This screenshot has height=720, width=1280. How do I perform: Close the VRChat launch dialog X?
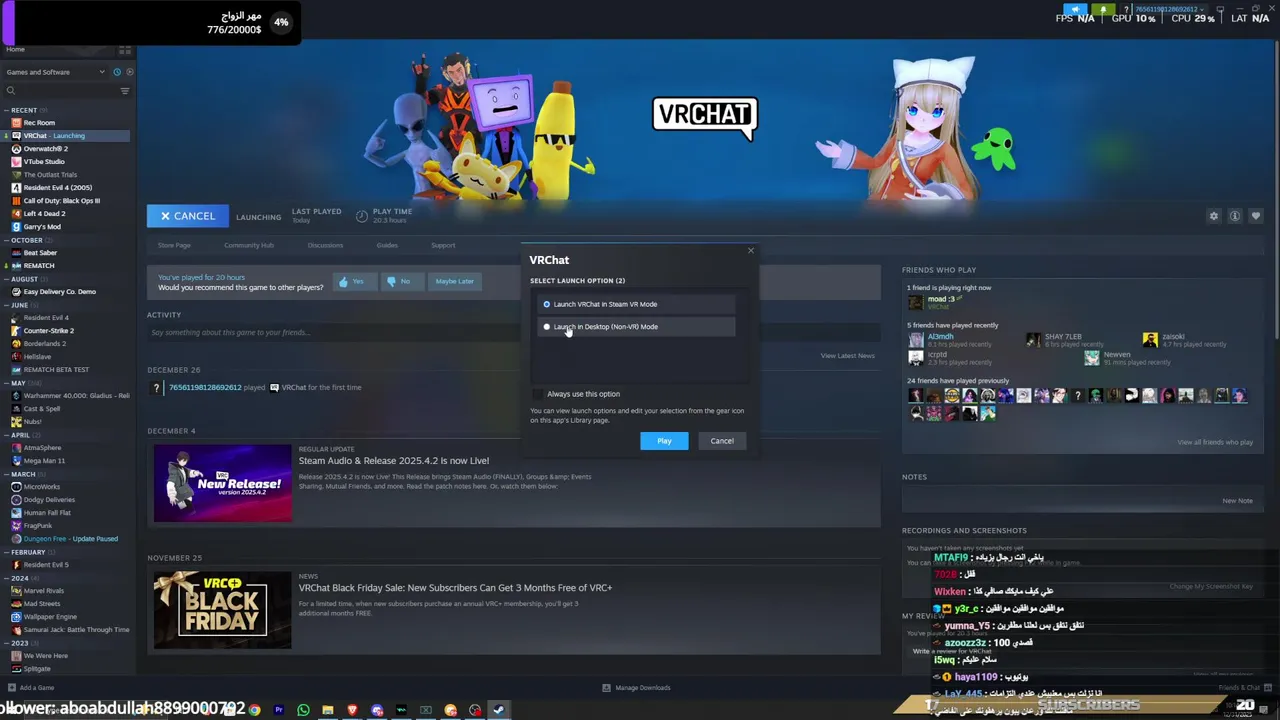[x=751, y=251]
